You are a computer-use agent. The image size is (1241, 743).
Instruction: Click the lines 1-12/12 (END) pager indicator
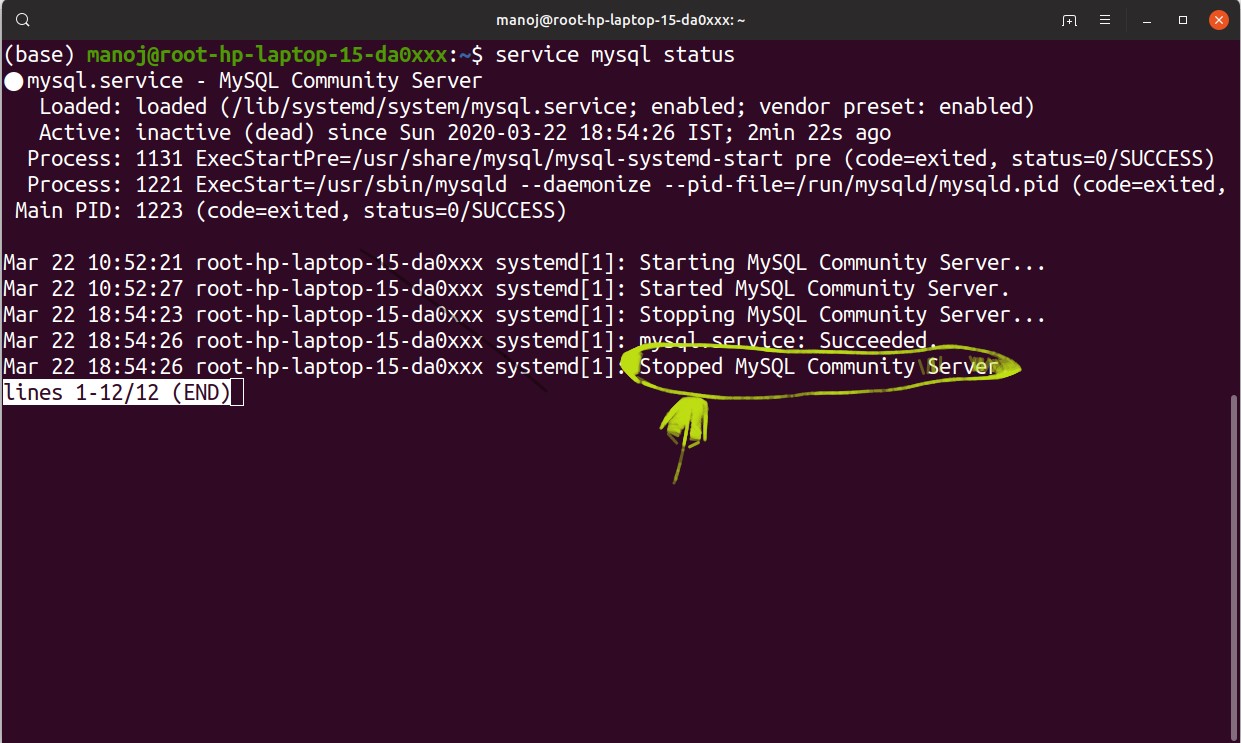[111, 392]
